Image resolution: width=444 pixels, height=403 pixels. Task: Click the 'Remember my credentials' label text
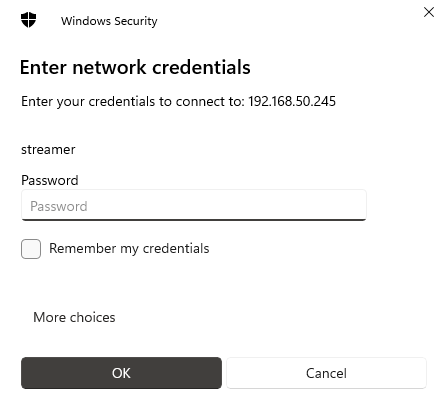point(129,249)
